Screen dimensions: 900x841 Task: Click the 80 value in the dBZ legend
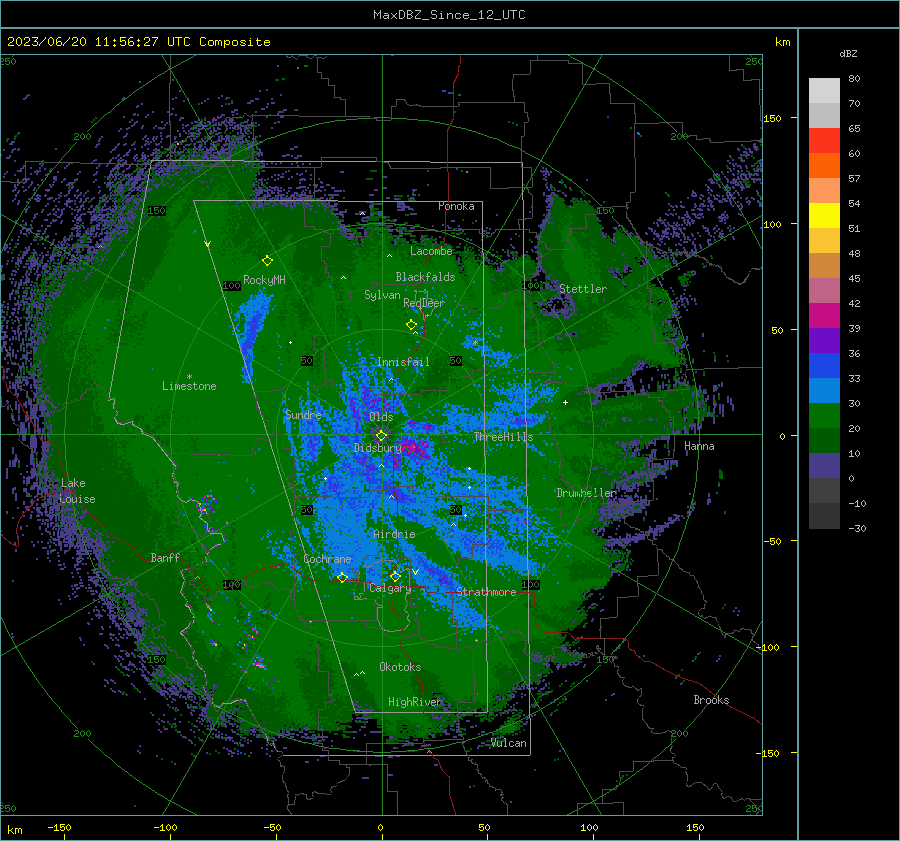pyautogui.click(x=854, y=79)
